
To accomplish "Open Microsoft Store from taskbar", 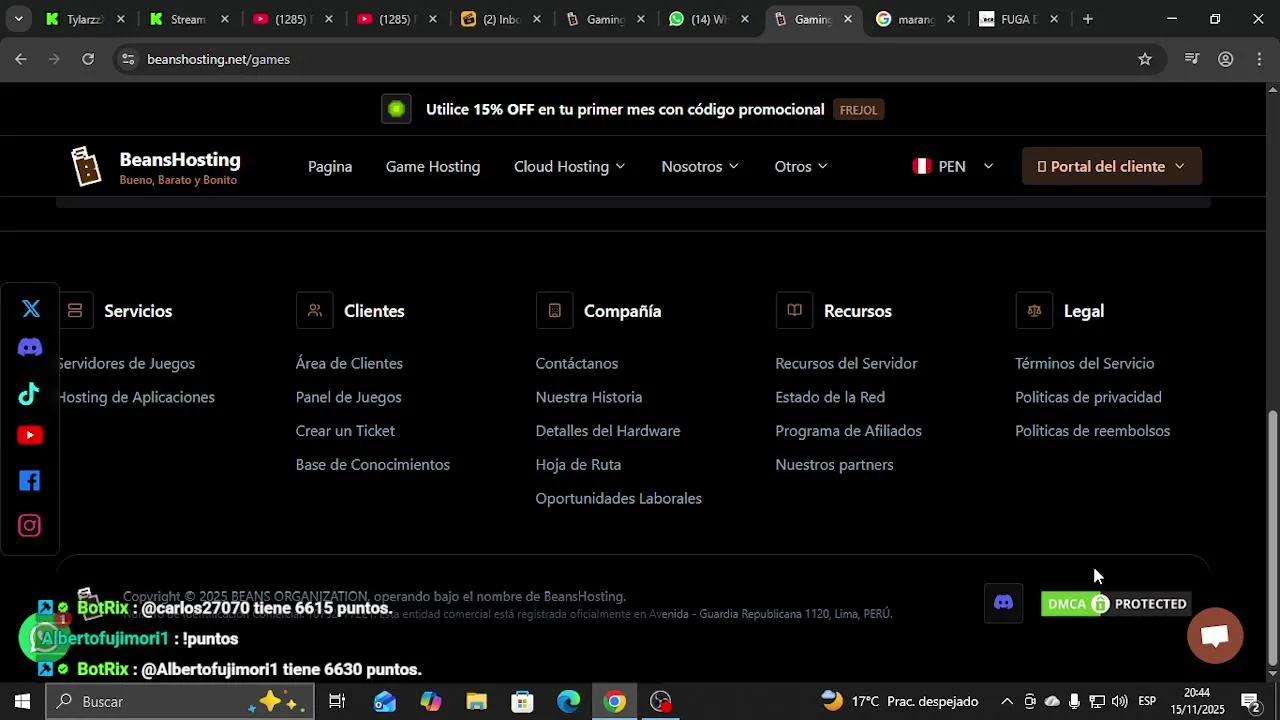I will (x=522, y=701).
